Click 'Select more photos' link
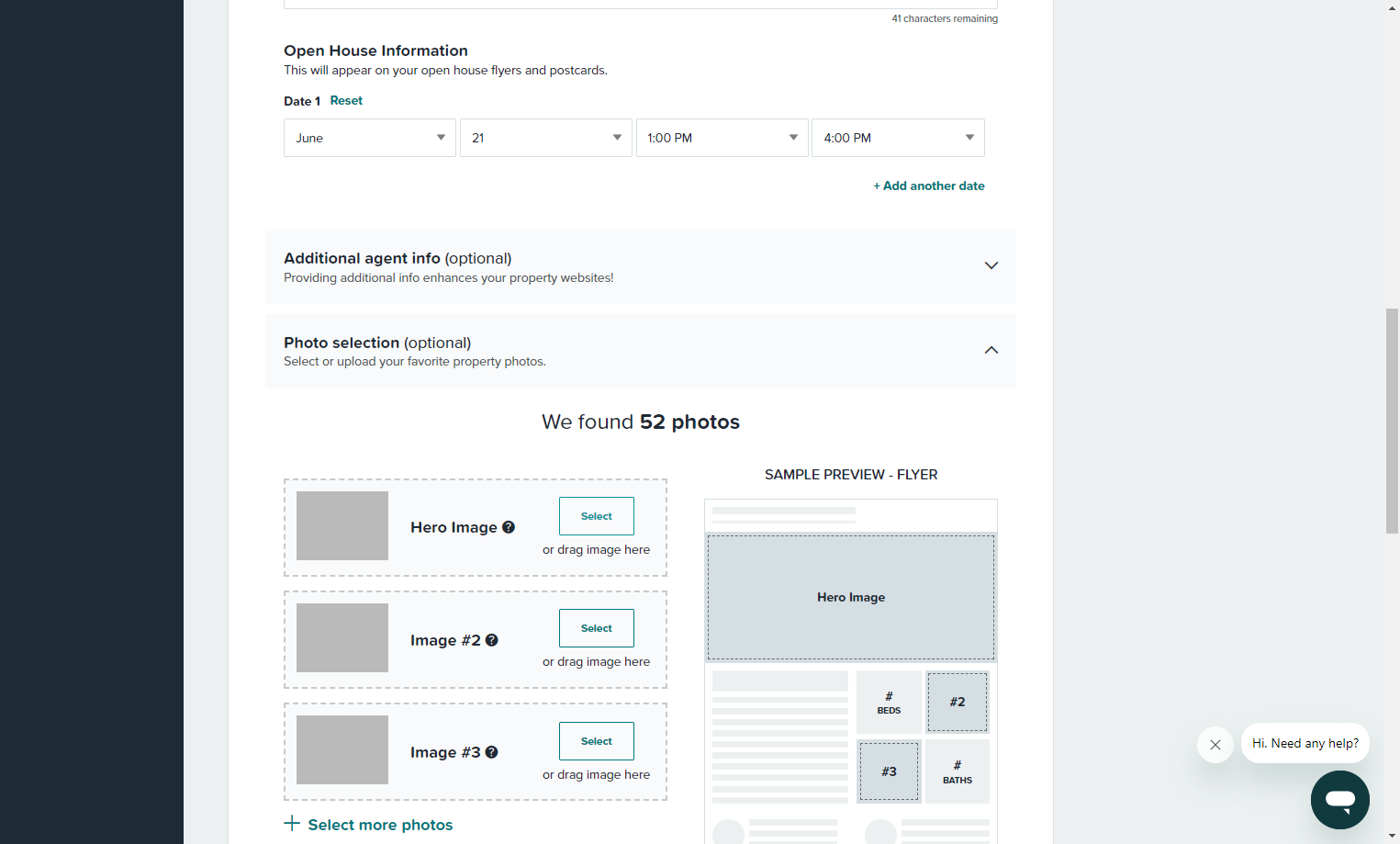 coord(380,825)
